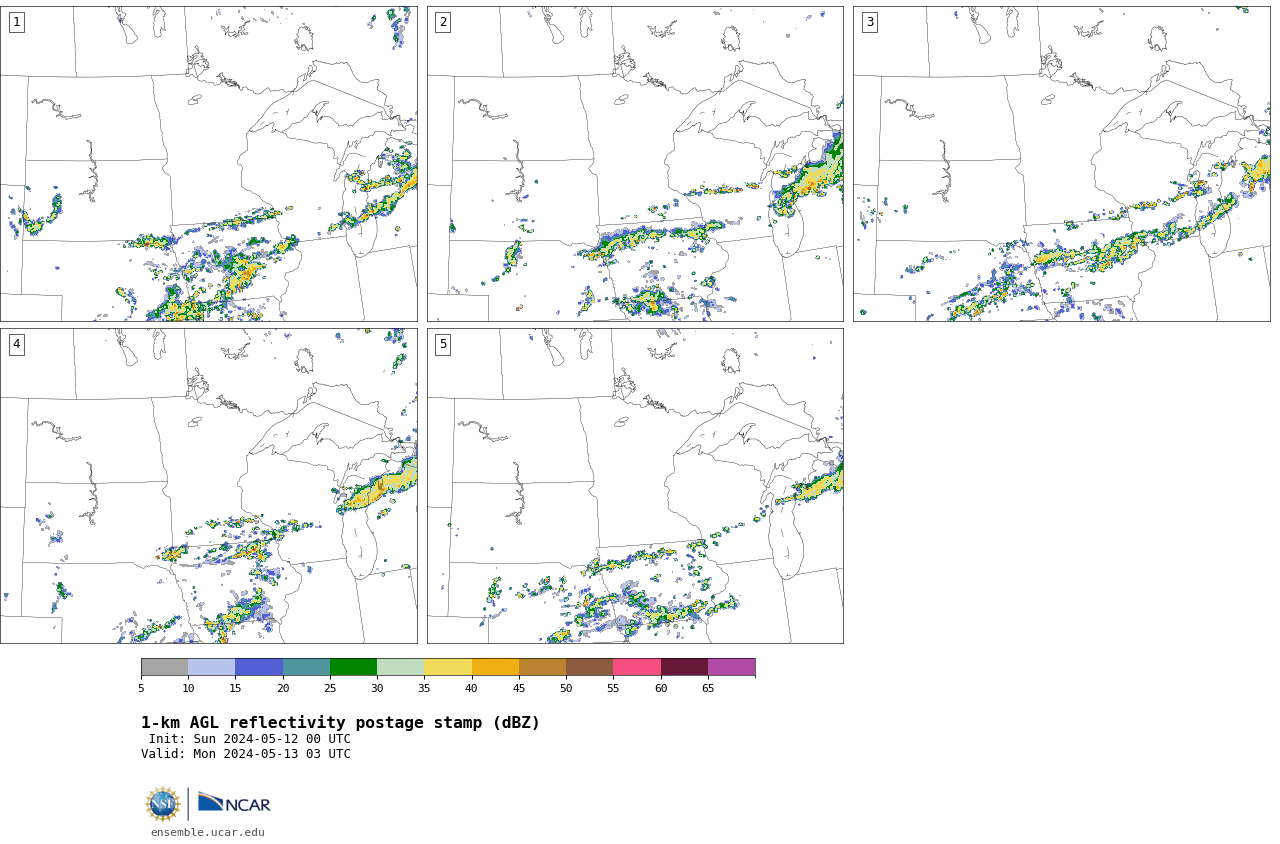The height and width of the screenshot is (844, 1280).
Task: Click the pale green 30-35 dBZ swatch
Action: point(400,667)
